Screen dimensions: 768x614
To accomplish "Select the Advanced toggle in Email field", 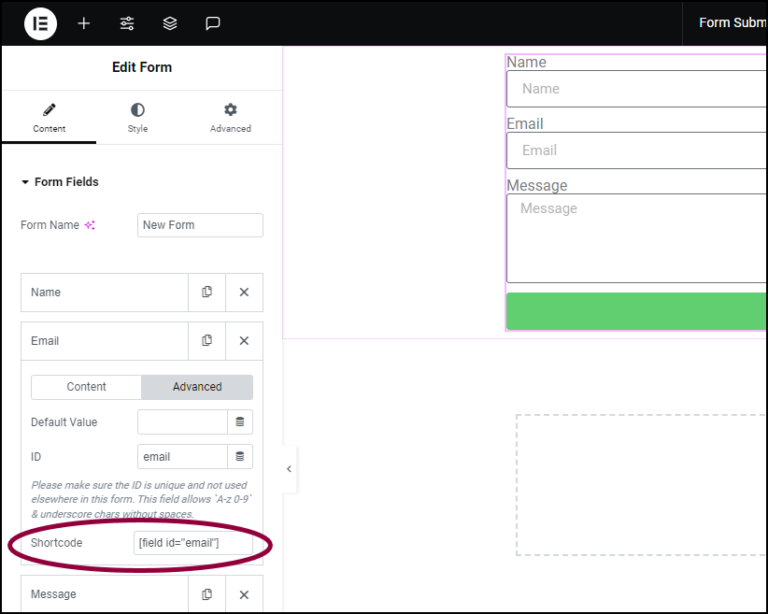I will tap(197, 387).
